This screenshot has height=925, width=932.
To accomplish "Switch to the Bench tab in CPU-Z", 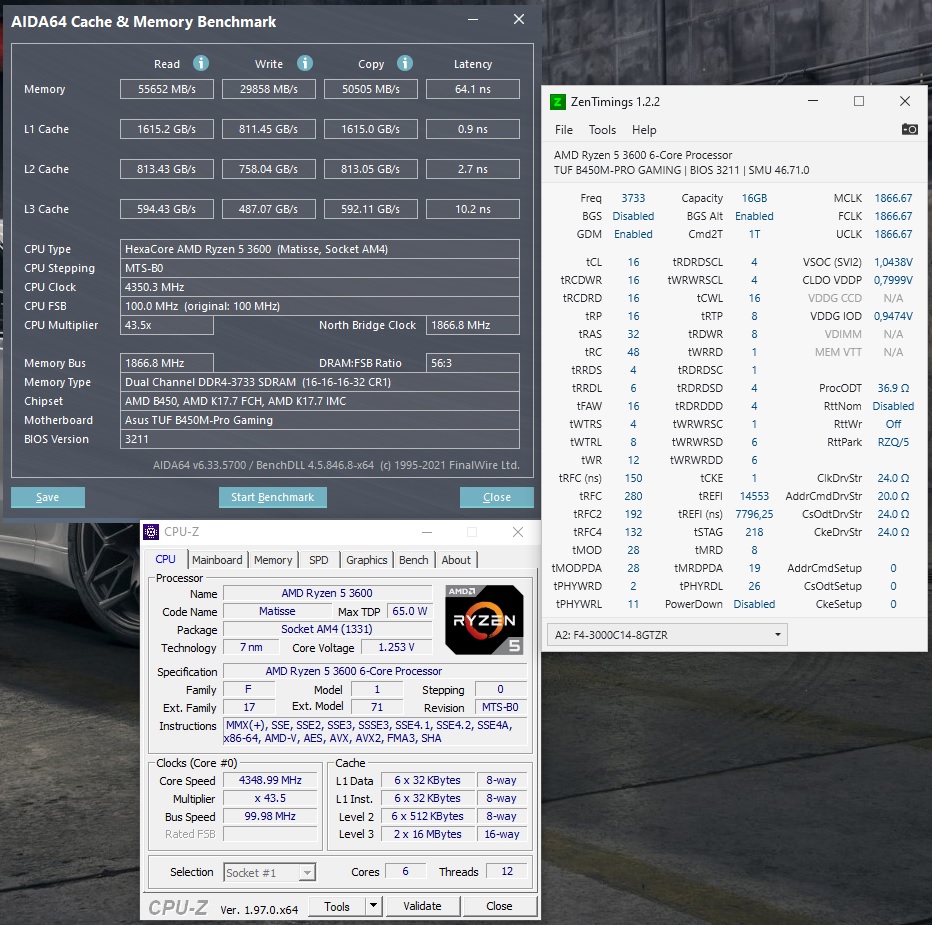I will [414, 560].
